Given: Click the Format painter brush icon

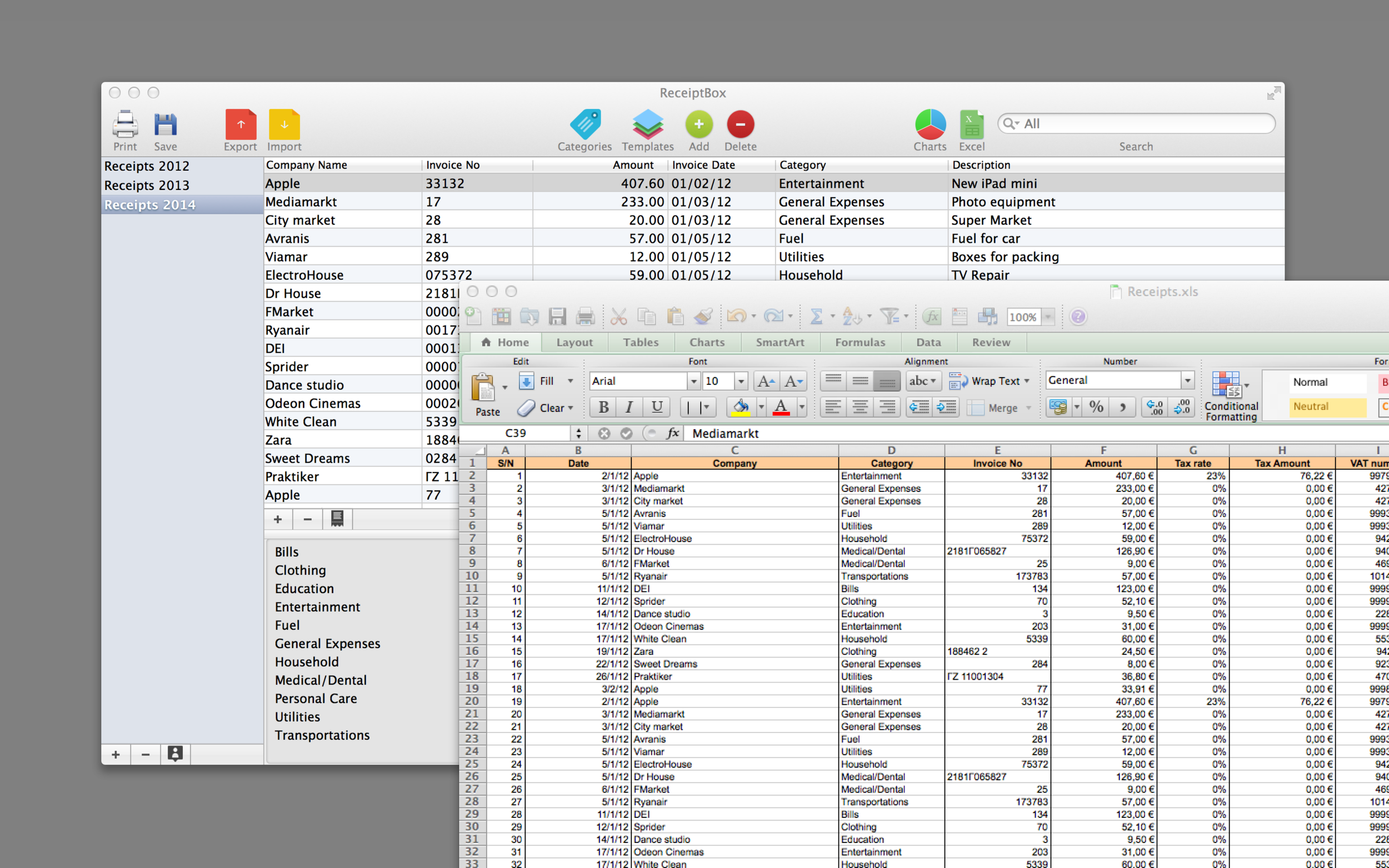Looking at the screenshot, I should pos(703,317).
